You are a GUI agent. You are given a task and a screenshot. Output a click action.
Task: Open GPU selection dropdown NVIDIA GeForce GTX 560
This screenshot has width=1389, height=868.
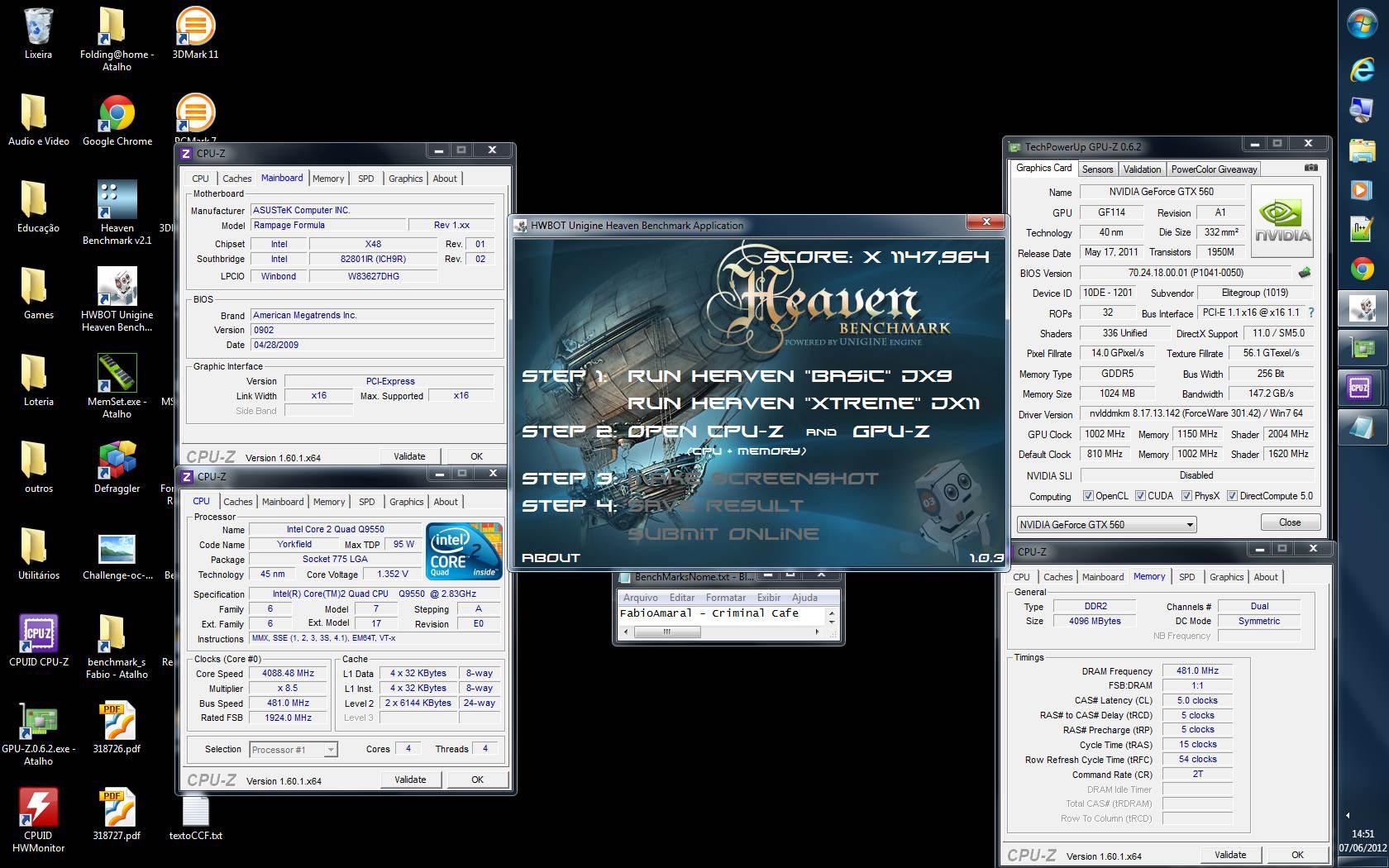click(1106, 524)
